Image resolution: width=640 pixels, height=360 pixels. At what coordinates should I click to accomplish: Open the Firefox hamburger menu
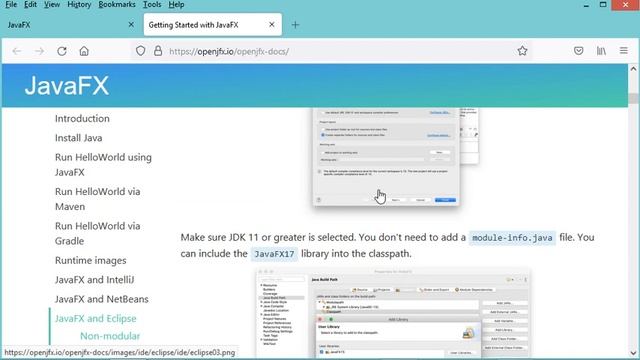pos(624,51)
